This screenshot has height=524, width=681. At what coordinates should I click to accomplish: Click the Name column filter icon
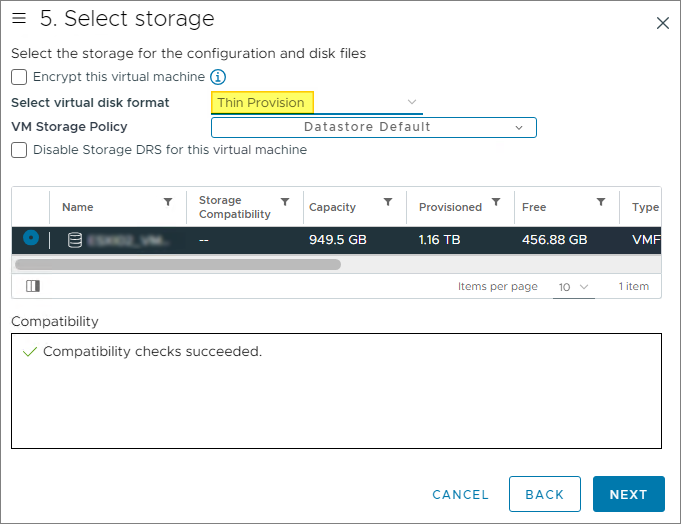point(168,202)
